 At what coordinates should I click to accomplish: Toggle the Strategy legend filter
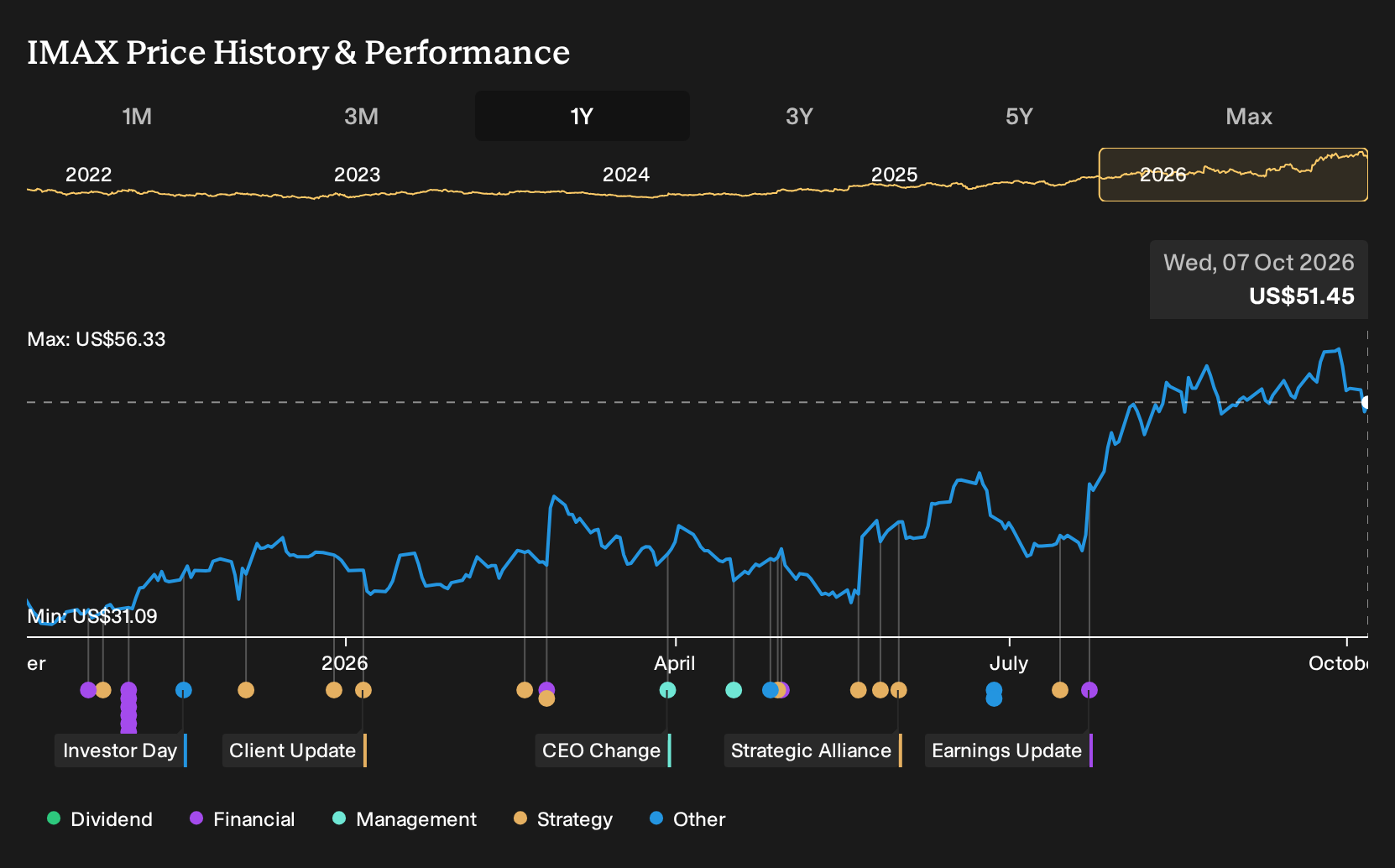pyautogui.click(x=562, y=819)
